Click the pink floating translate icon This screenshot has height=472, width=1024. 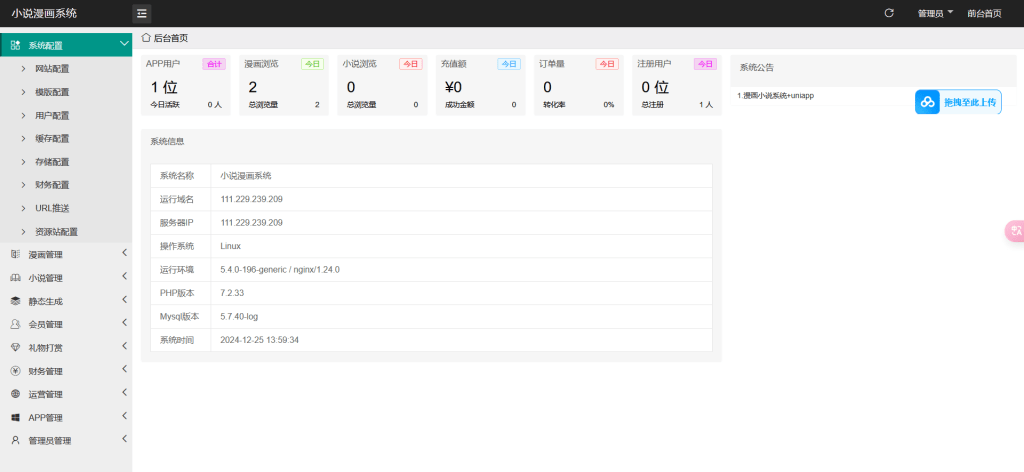(x=1015, y=231)
